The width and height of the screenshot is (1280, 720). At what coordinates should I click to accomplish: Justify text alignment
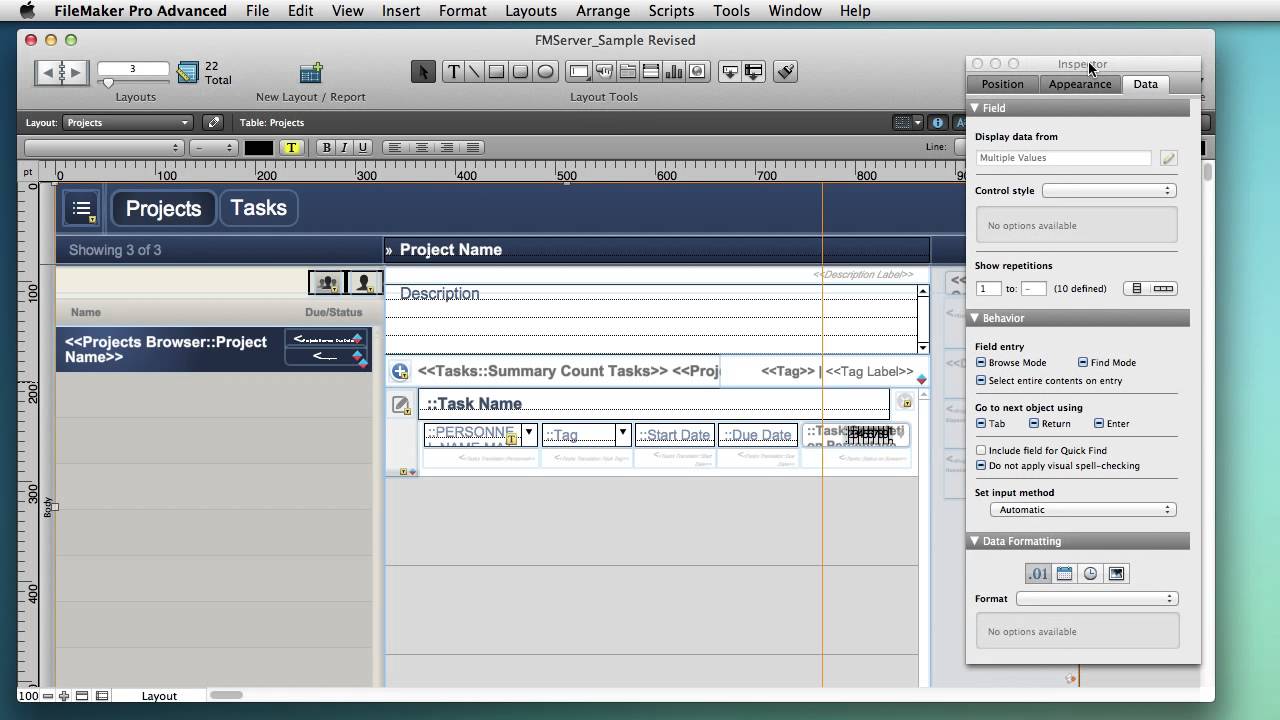pyautogui.click(x=473, y=147)
